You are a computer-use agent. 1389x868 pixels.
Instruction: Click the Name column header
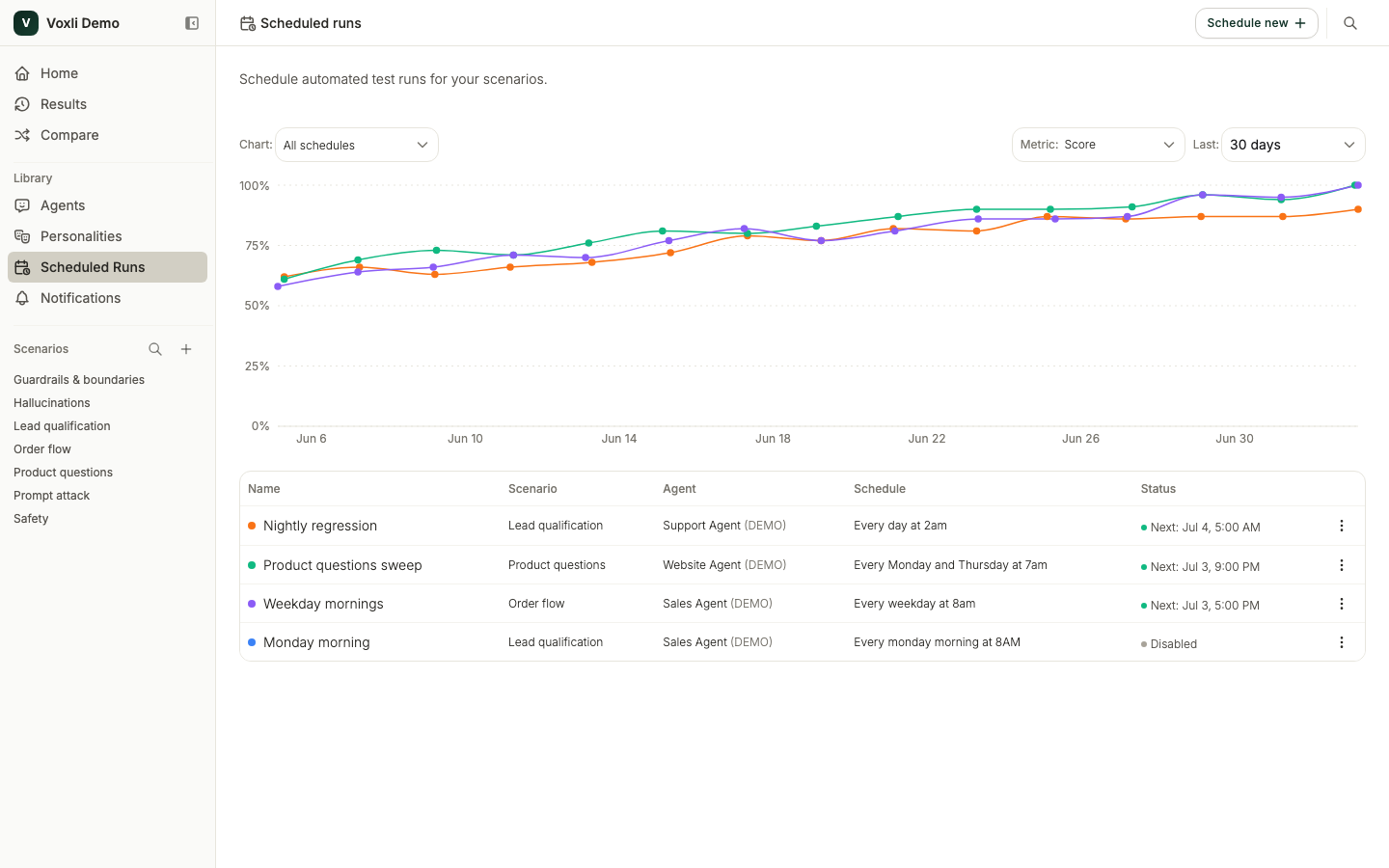tap(263, 489)
